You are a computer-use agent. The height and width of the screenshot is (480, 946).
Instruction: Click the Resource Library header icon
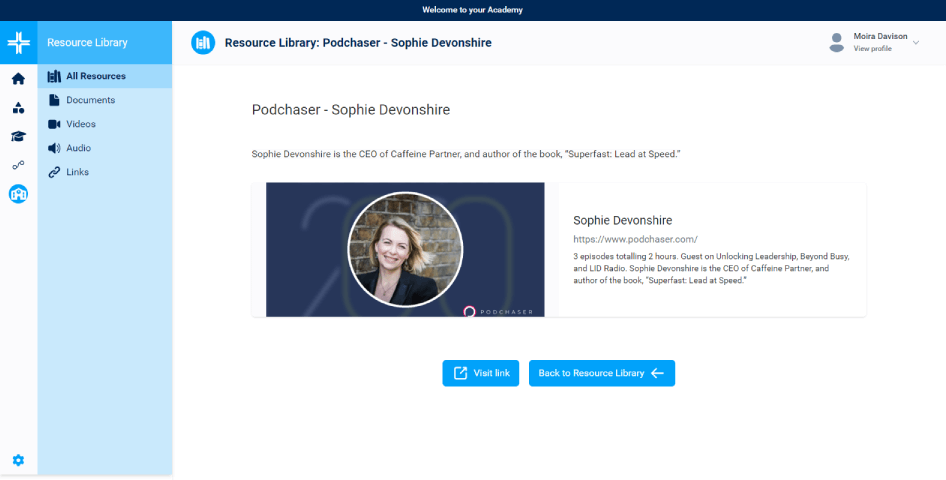tap(203, 43)
